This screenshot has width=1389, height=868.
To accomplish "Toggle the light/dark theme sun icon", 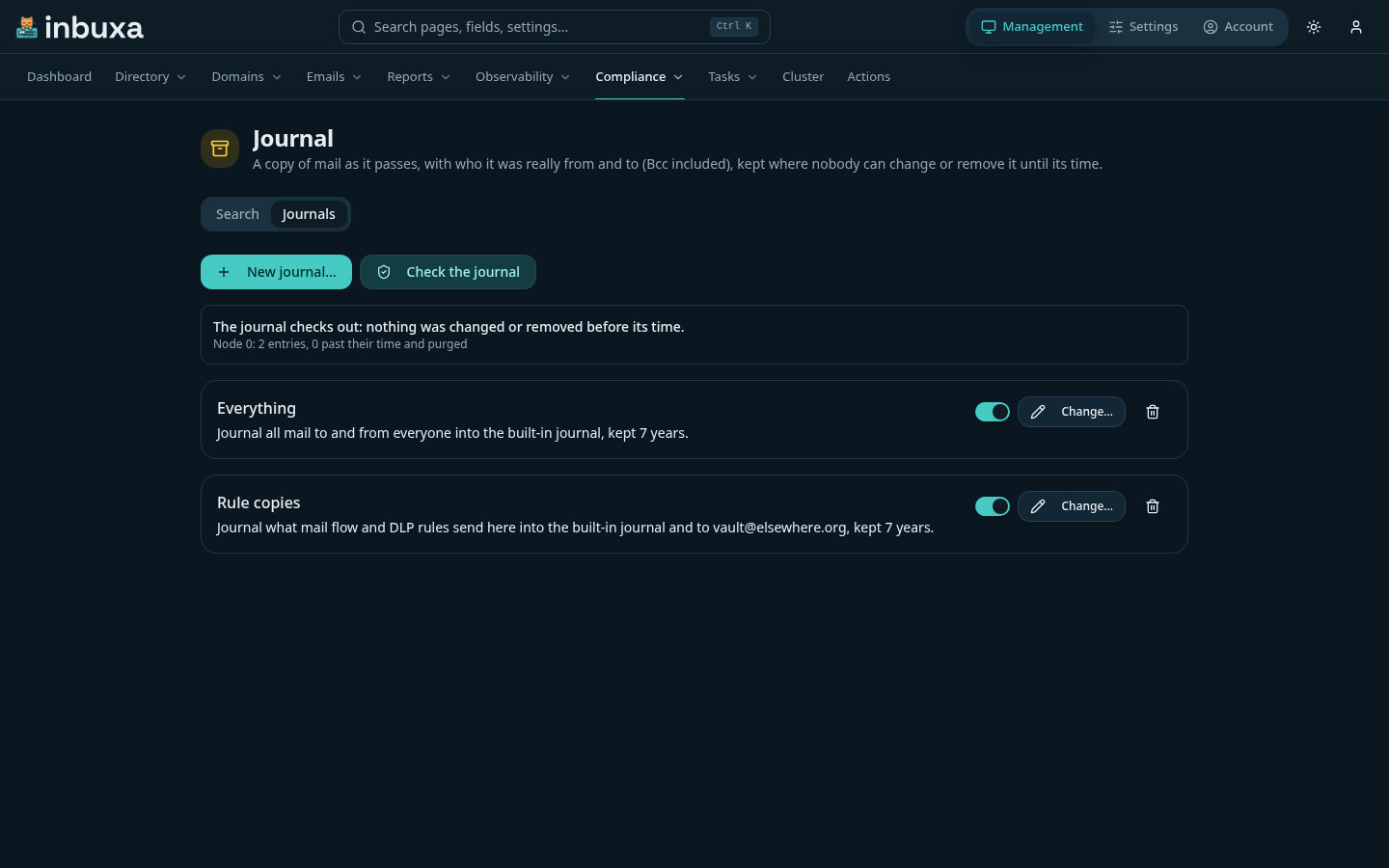I will (x=1314, y=27).
